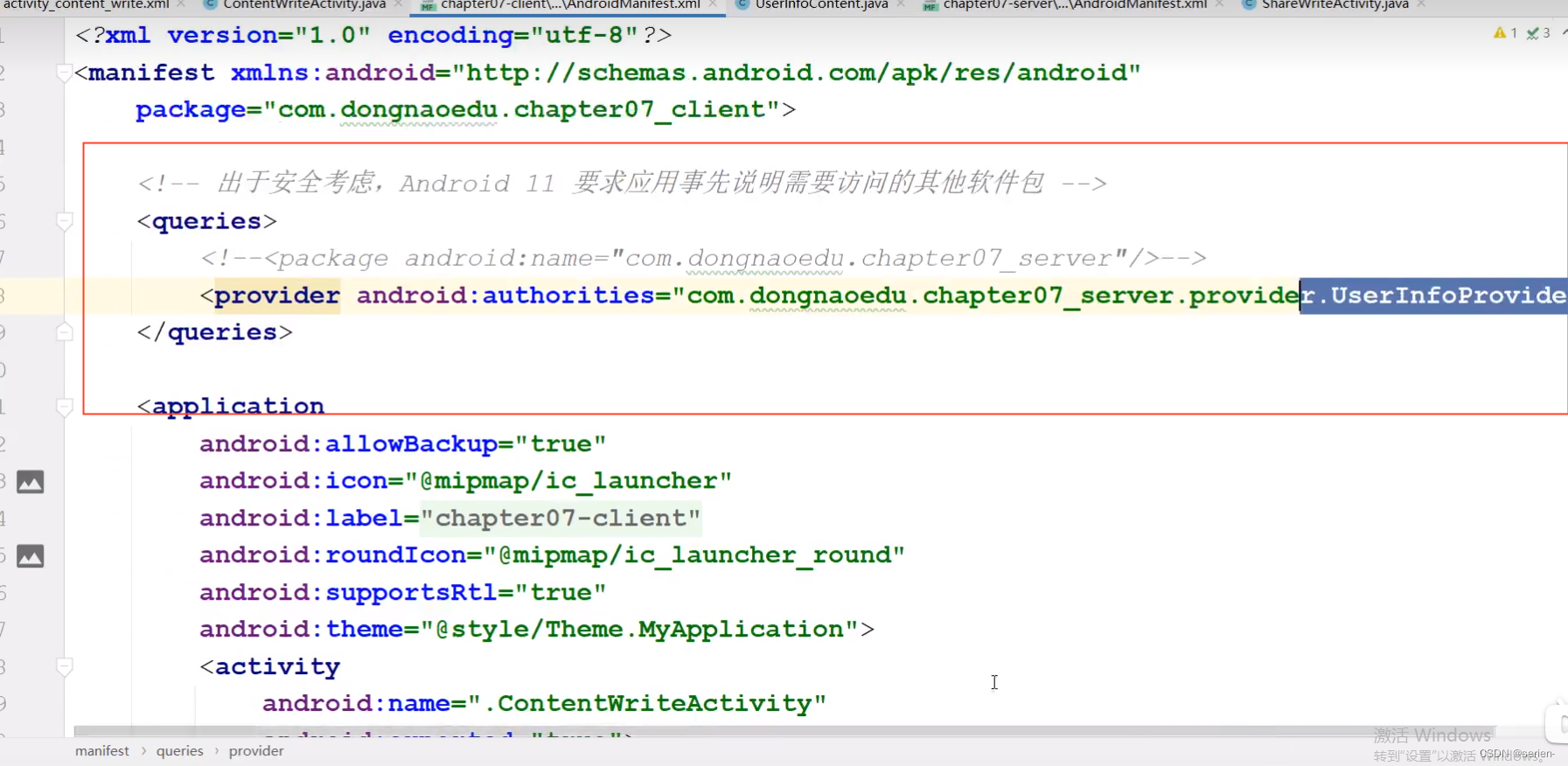The width and height of the screenshot is (1568, 766).
Task: Click the Android 11 comment line
Action: (x=622, y=183)
